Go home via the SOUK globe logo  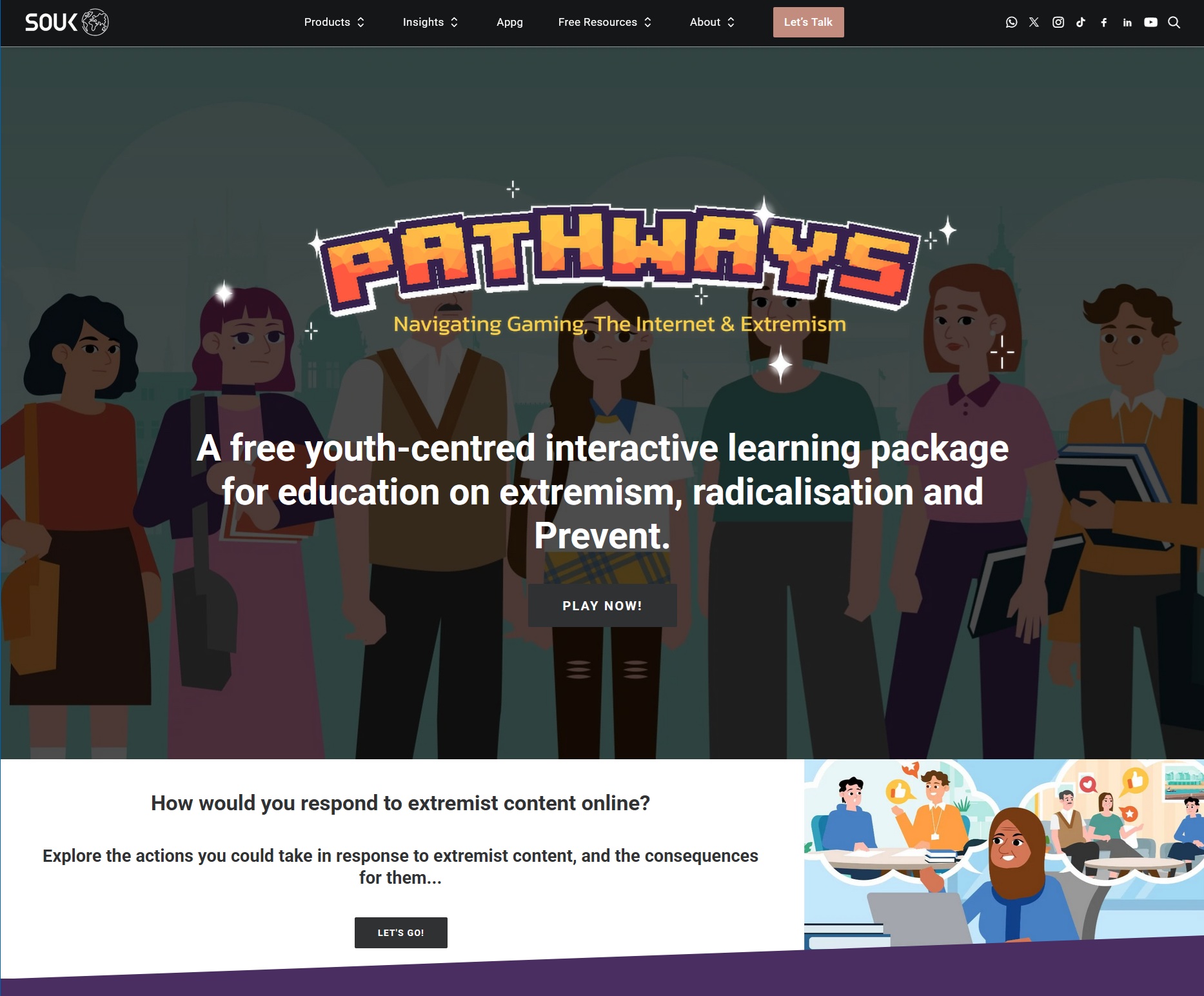point(67,23)
